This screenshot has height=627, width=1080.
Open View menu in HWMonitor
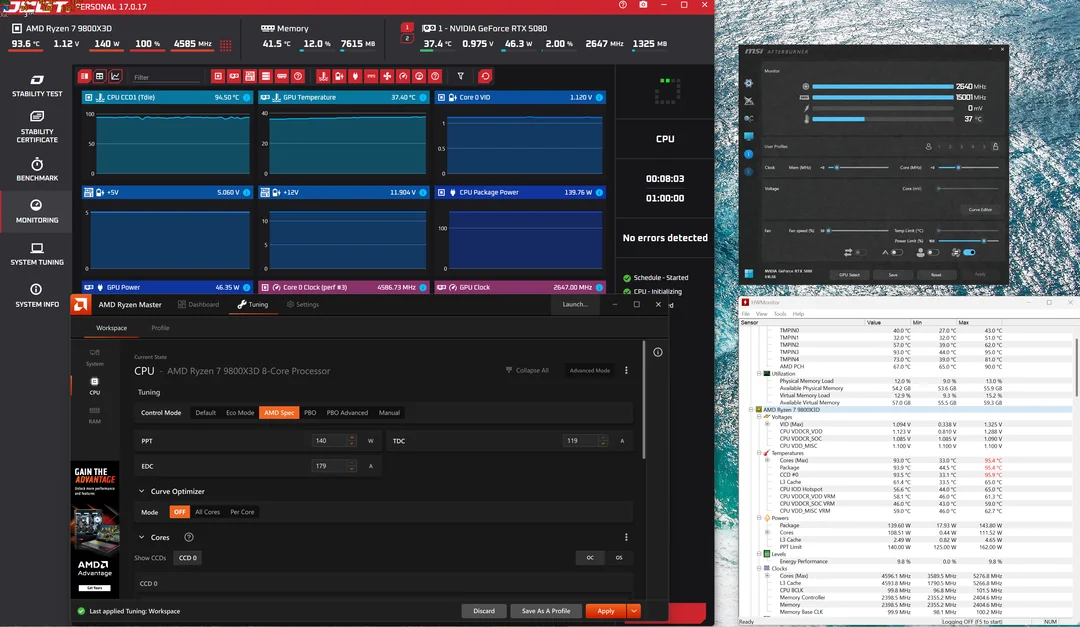point(761,314)
